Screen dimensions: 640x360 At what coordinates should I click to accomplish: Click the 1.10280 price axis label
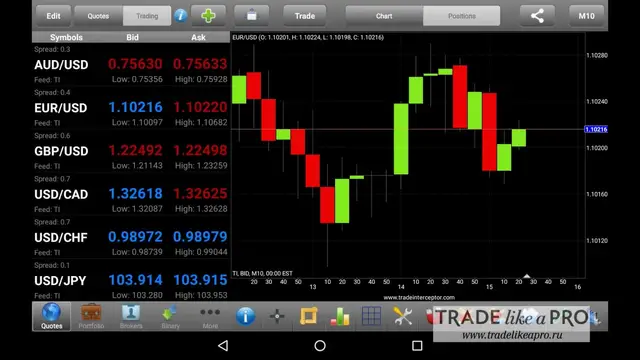pos(597,55)
